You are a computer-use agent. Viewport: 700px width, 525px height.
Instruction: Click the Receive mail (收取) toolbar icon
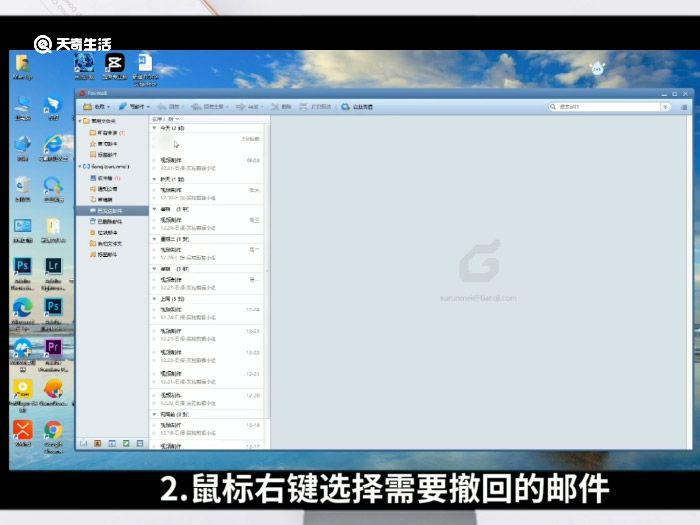(x=88, y=107)
